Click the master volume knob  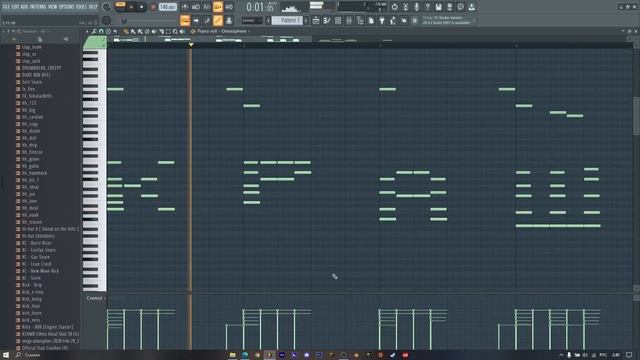tap(107, 7)
